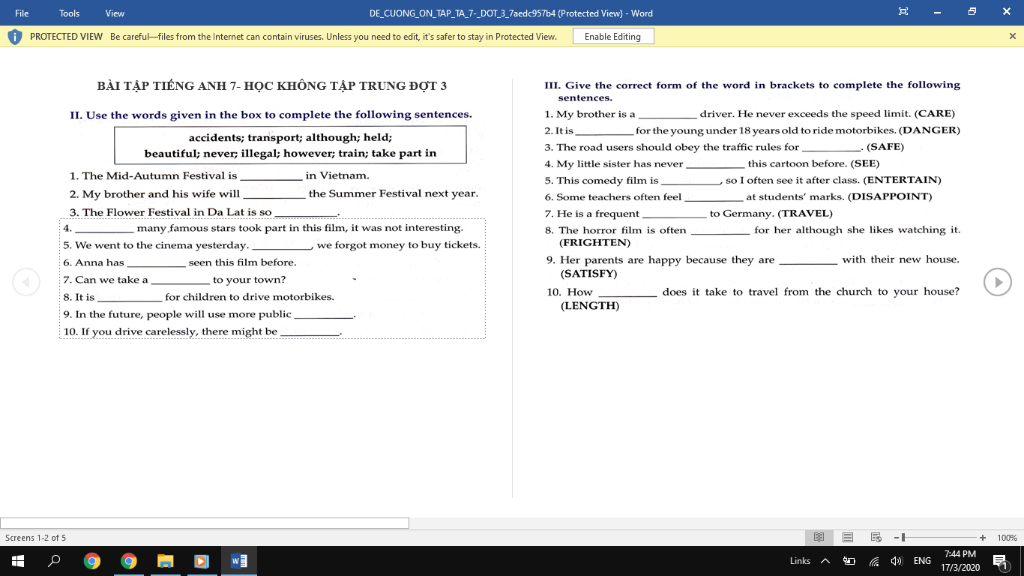Dismiss the Protected View message bar

coord(1012,37)
